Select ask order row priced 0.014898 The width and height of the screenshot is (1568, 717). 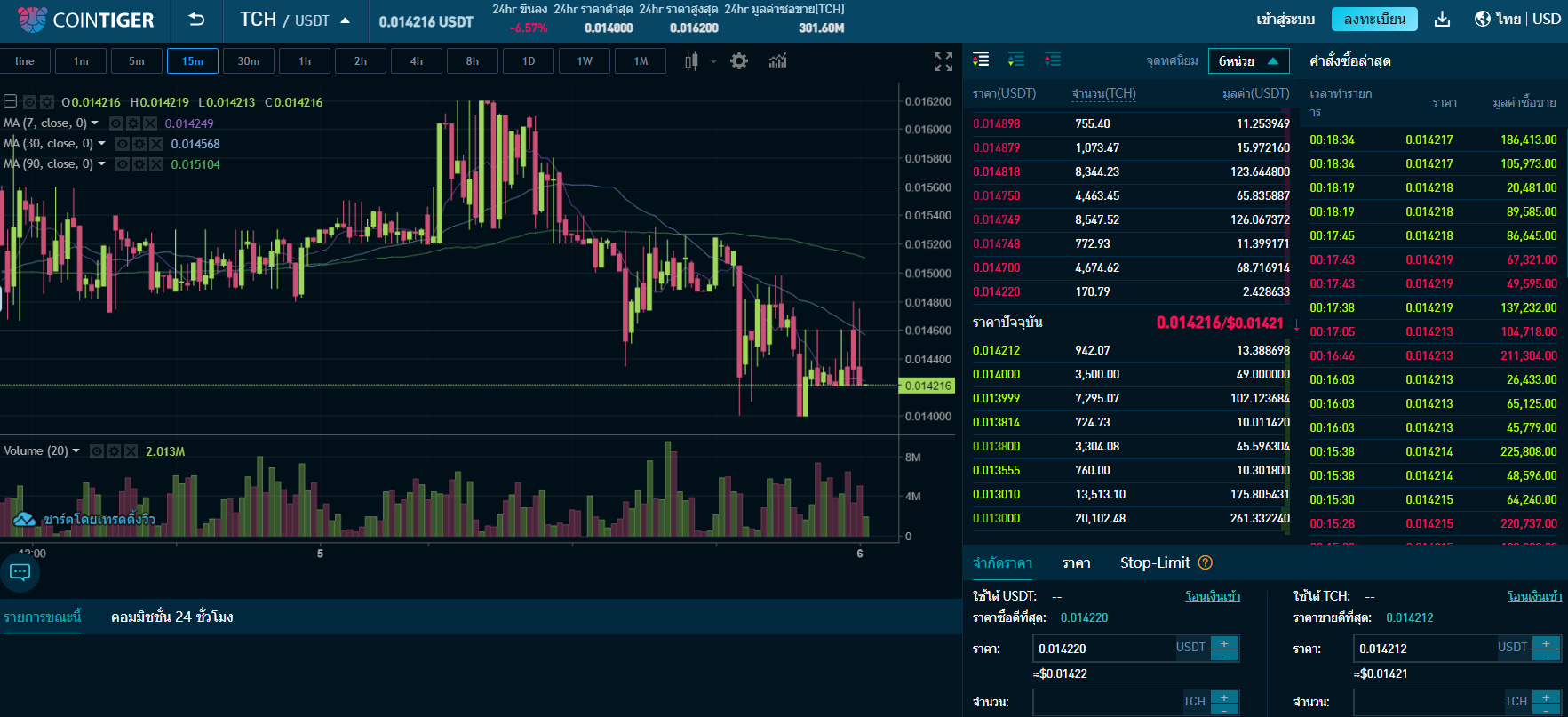click(1131, 123)
